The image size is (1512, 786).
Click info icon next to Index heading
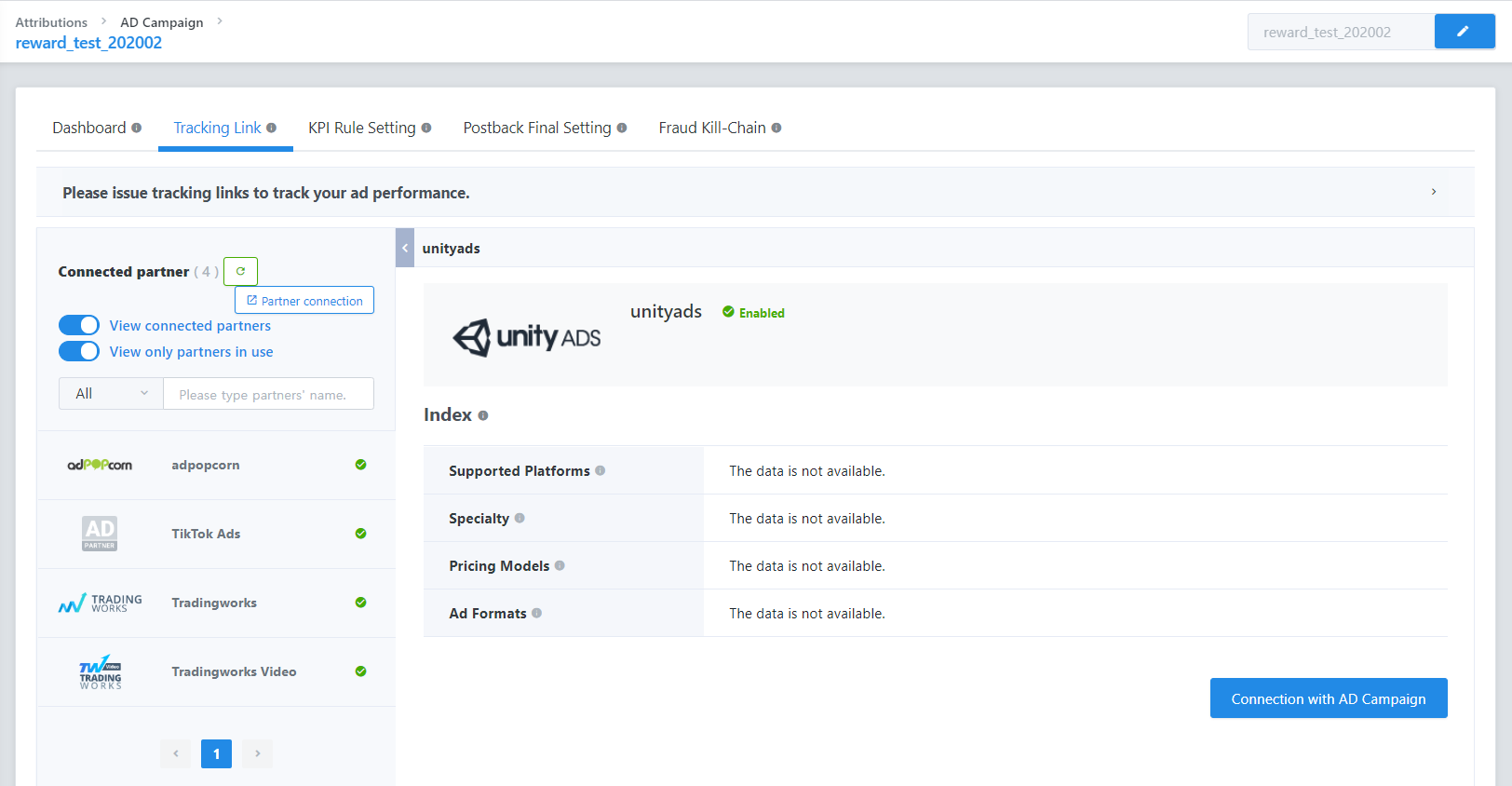click(483, 415)
